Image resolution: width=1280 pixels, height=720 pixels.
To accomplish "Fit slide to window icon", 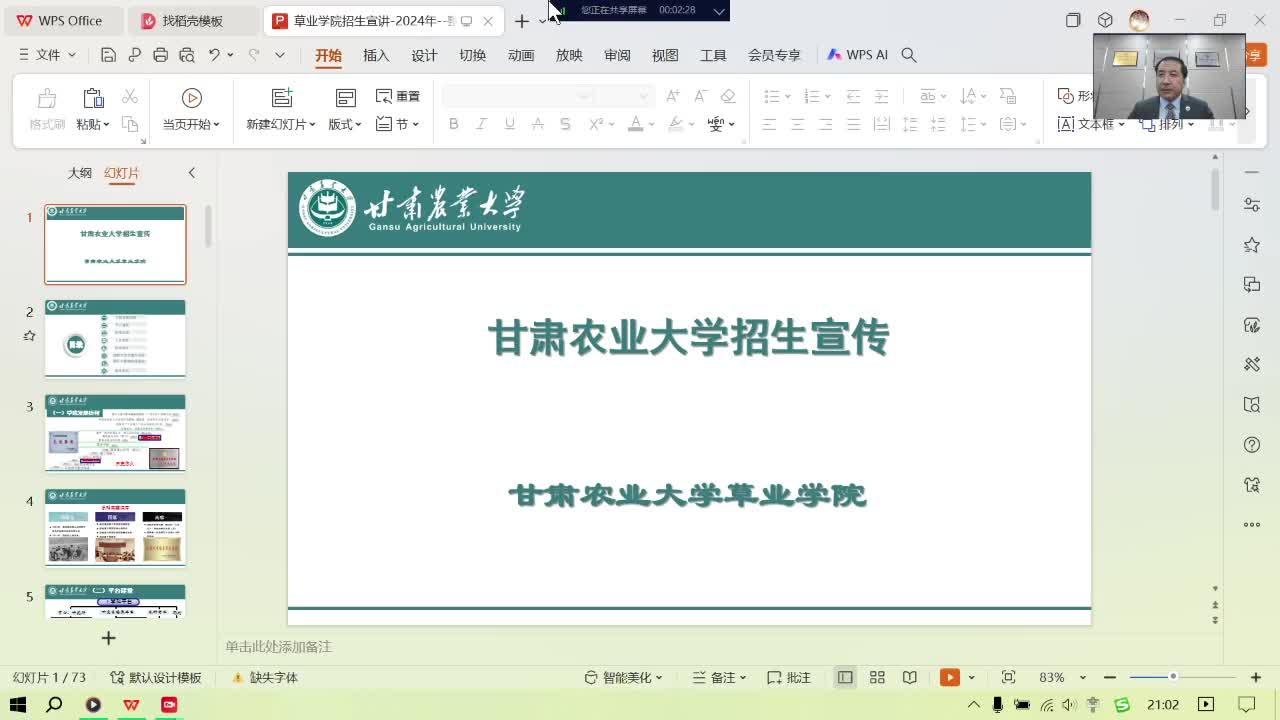I will (x=1008, y=677).
